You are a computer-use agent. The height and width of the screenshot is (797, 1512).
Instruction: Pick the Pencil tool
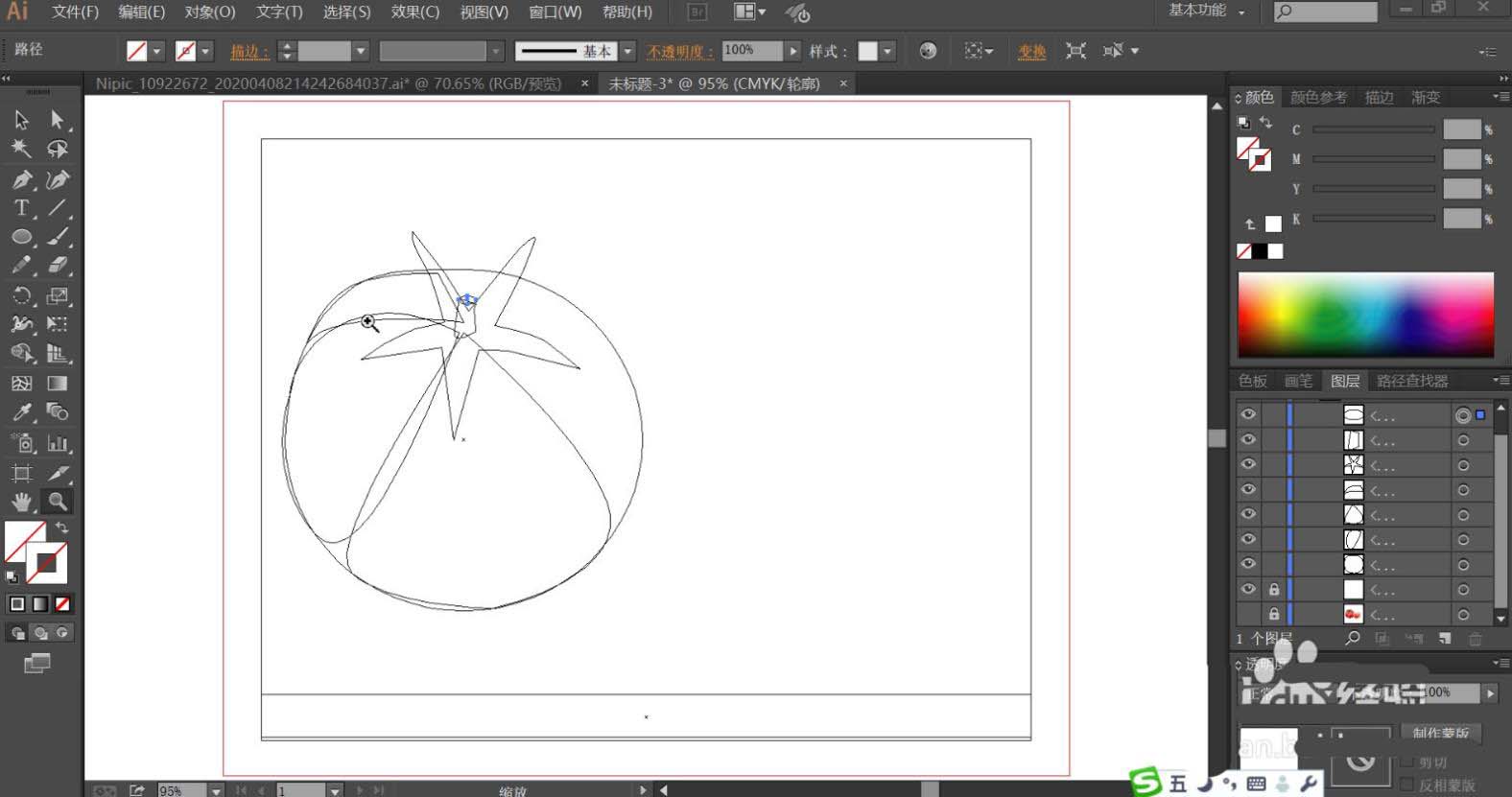point(21,266)
